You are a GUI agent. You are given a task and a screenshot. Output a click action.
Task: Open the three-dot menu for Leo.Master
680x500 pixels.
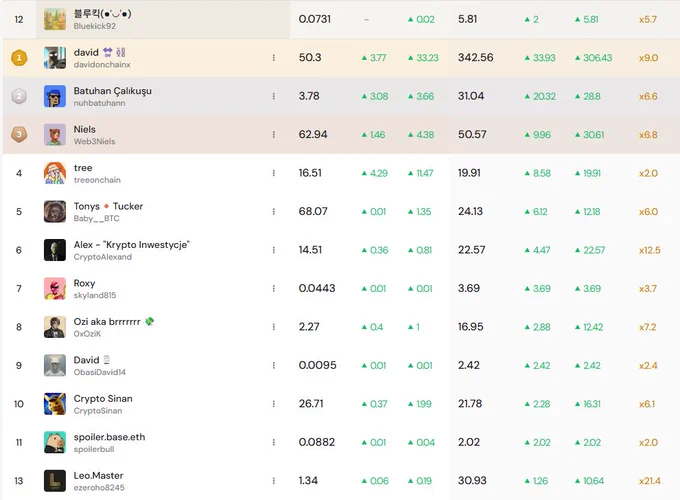point(274,480)
